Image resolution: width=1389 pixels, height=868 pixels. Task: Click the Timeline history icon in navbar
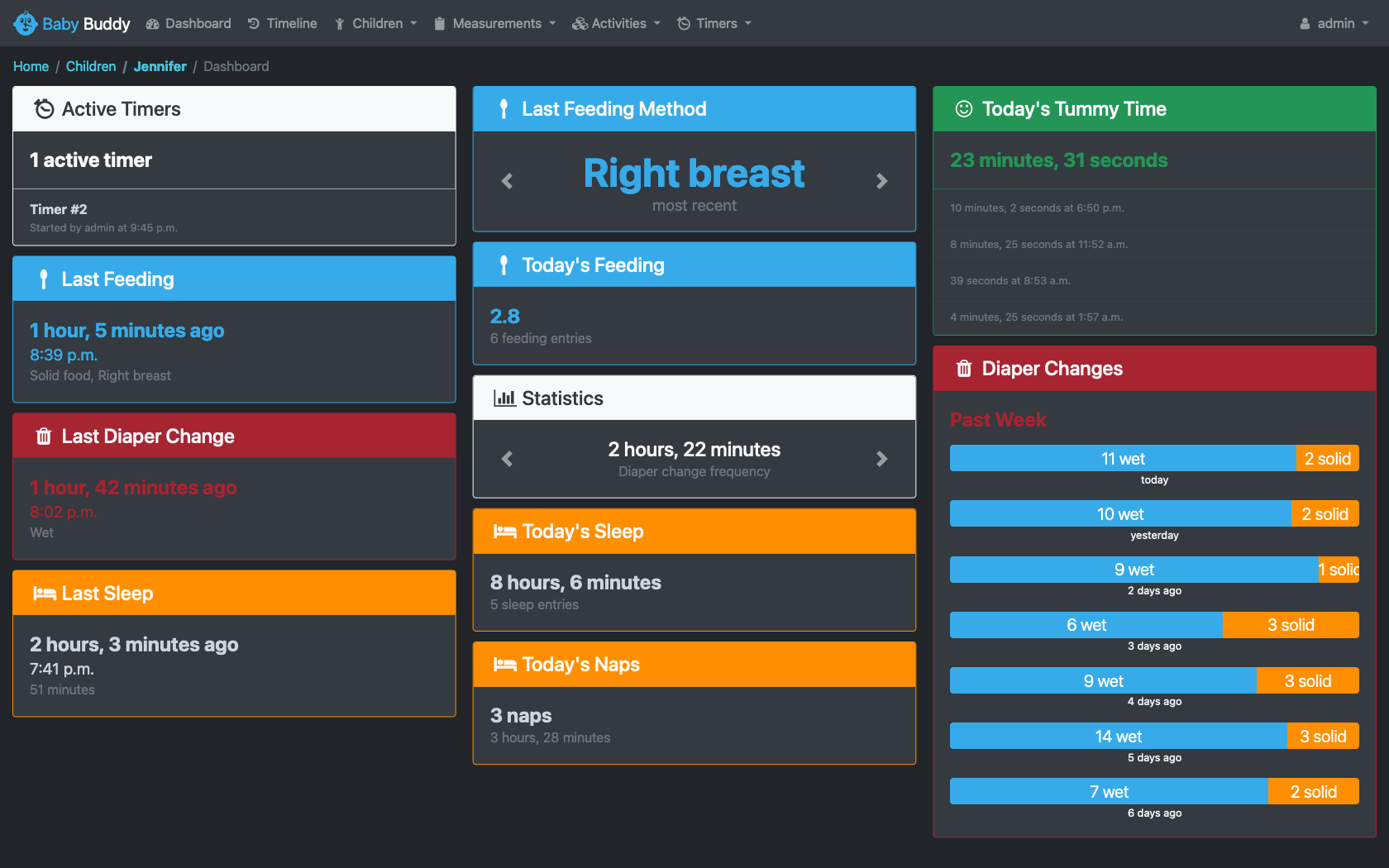[254, 24]
